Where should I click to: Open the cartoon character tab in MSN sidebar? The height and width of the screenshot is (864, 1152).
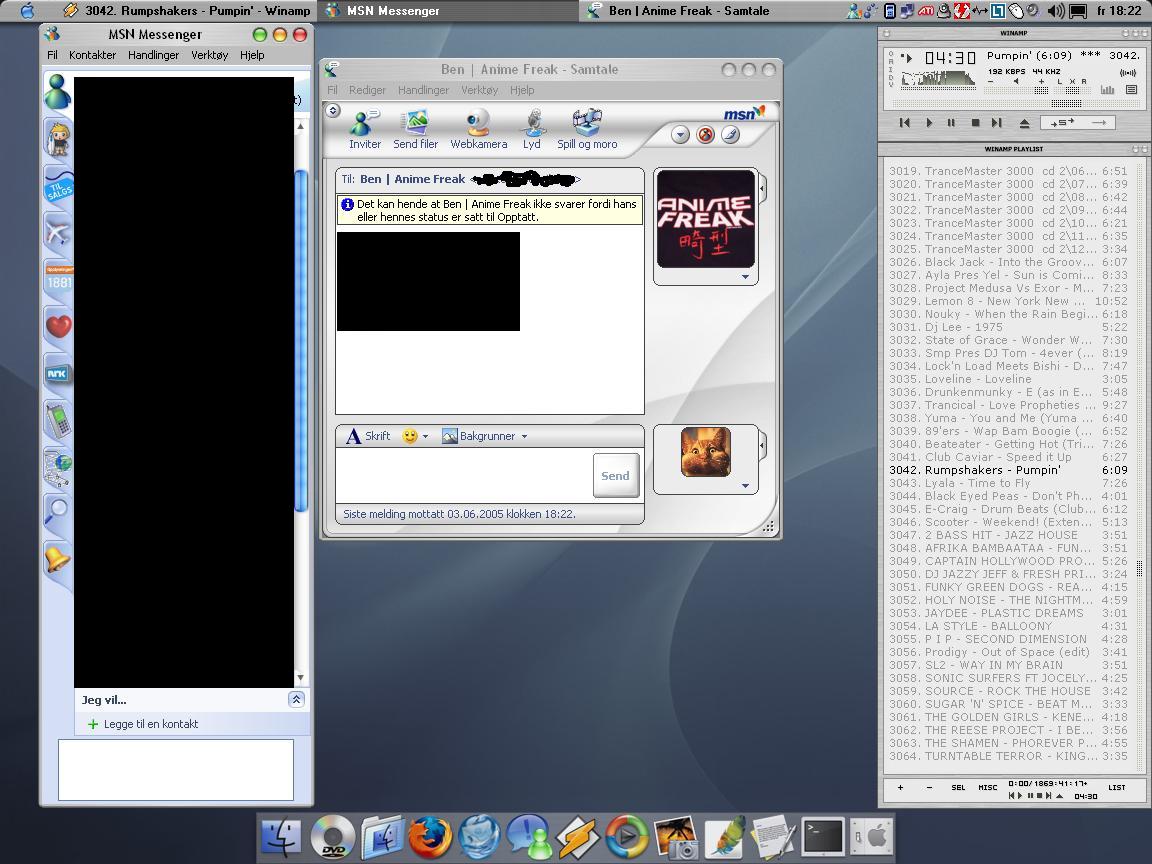[x=57, y=139]
